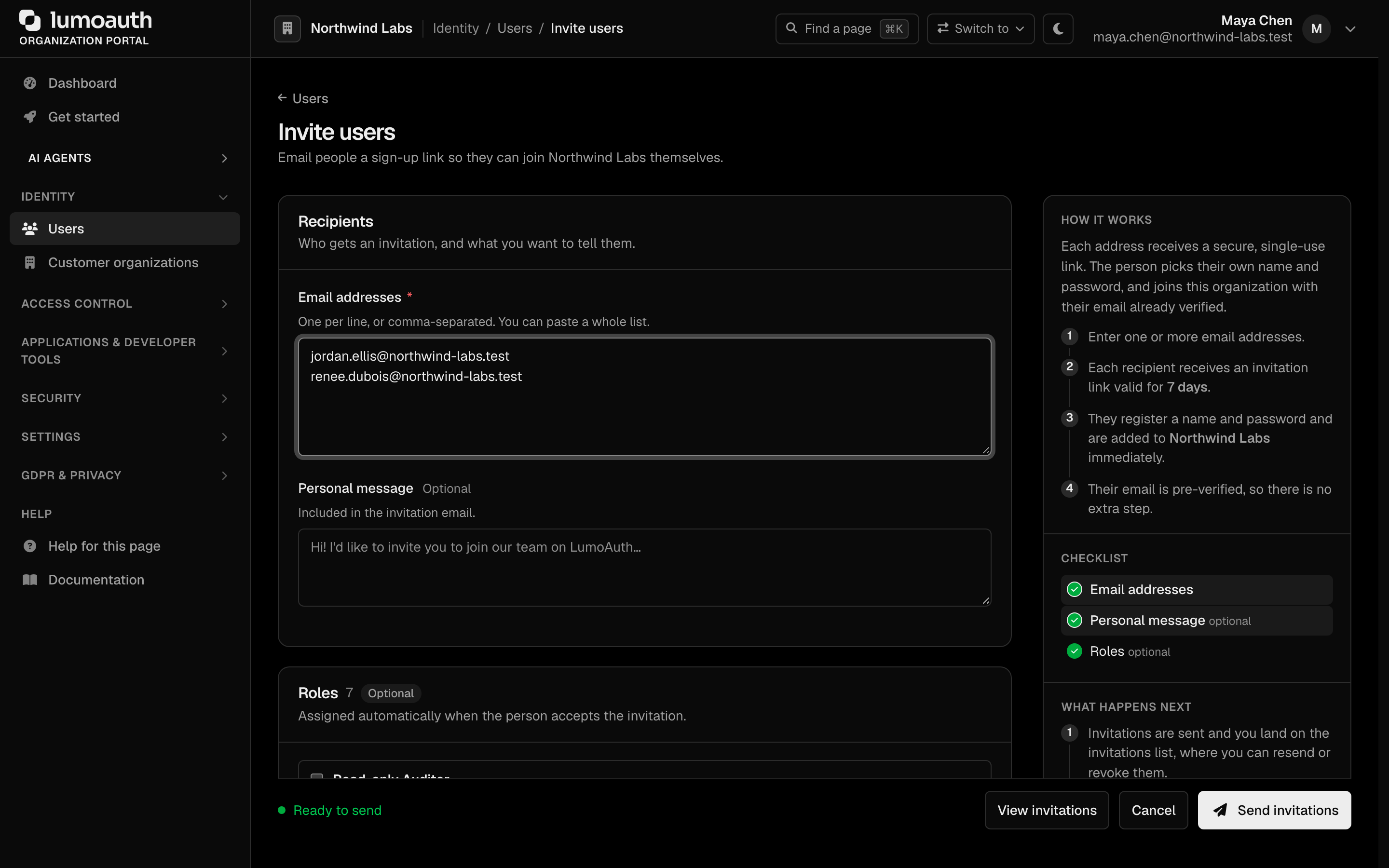Select Users in the sidebar
The width and height of the screenshot is (1389, 868).
(x=124, y=229)
